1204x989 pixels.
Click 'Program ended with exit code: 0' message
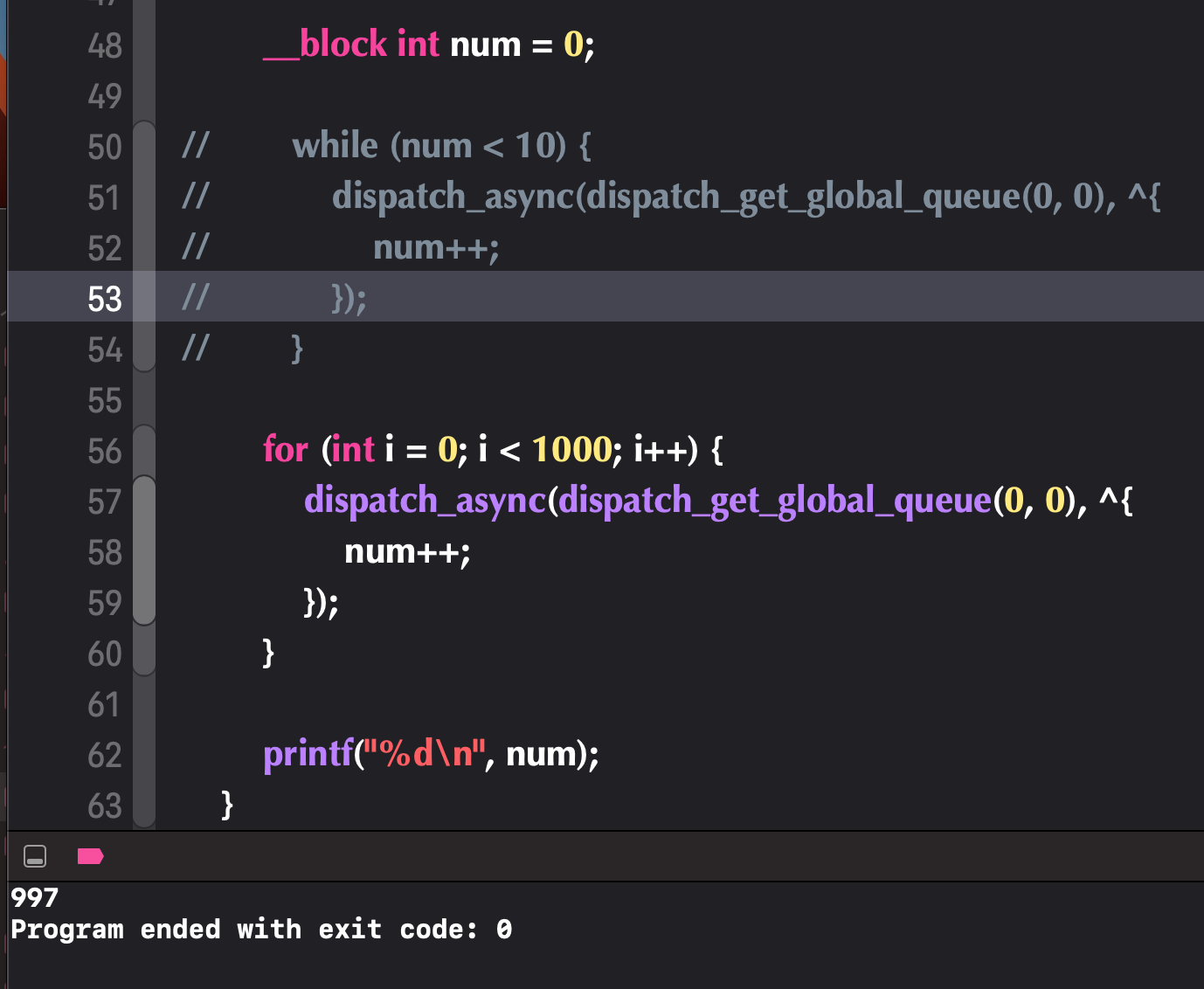pos(261,929)
